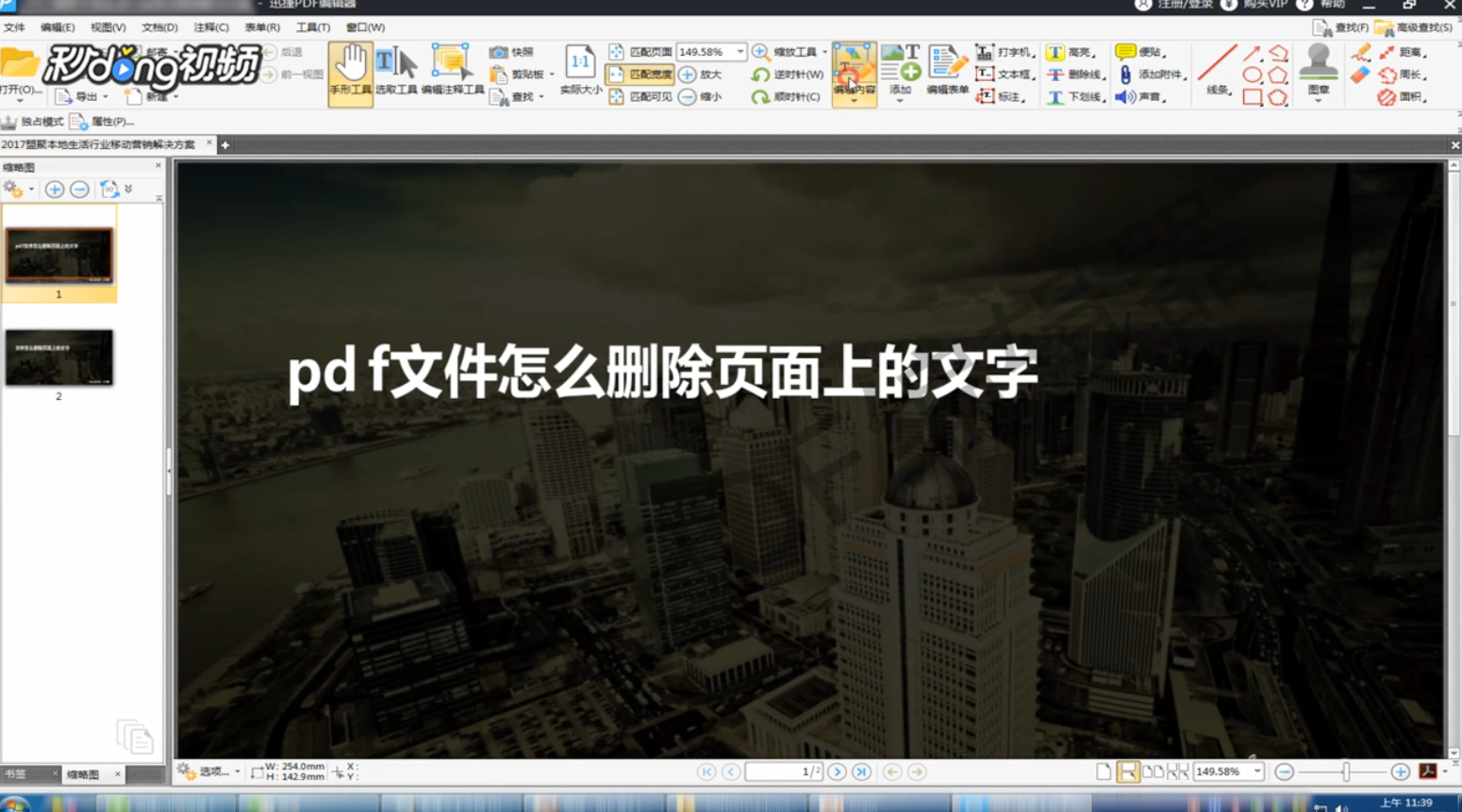Viewport: 1462px width, 812px height.
Task: Rotate page counterclockwise 逆时针(W)
Action: point(788,75)
